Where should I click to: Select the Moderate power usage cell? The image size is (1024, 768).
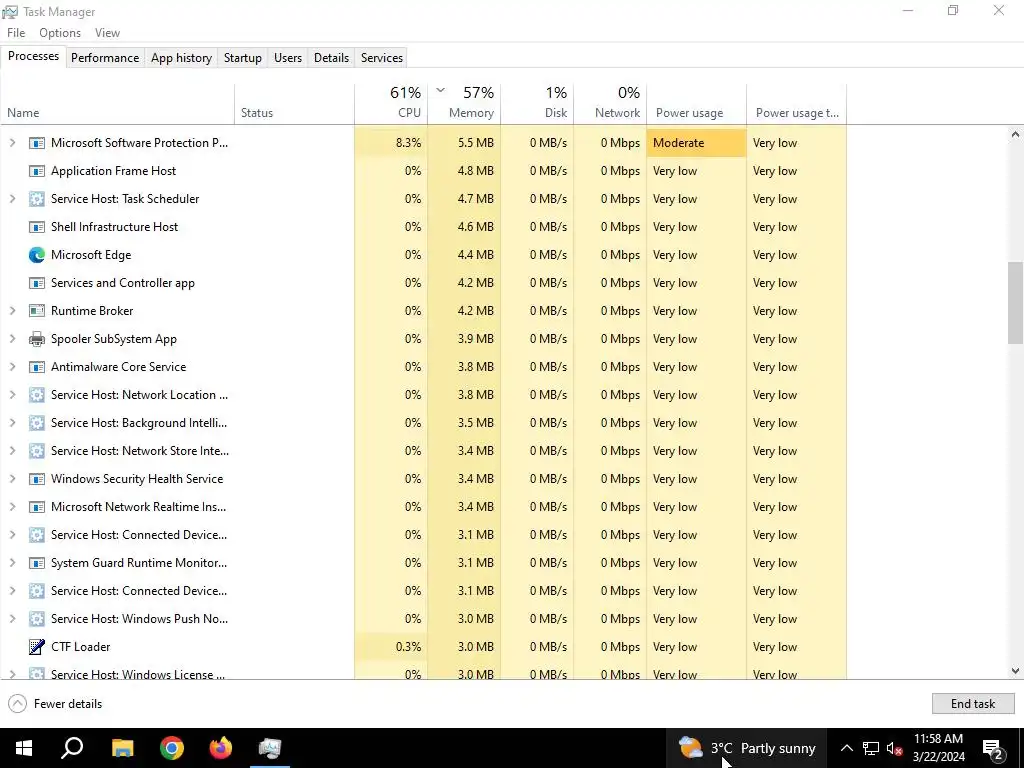(x=696, y=143)
